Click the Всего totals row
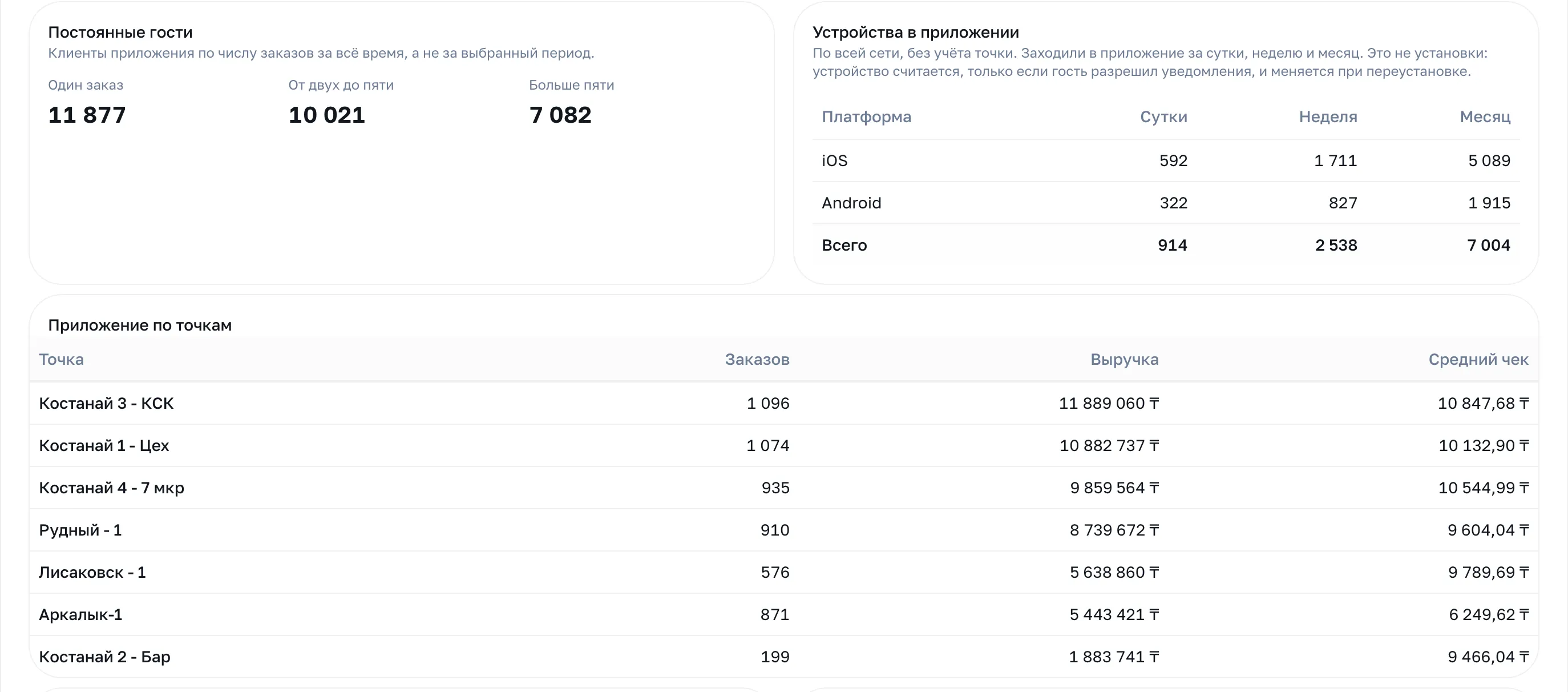1568x692 pixels. [x=1166, y=245]
